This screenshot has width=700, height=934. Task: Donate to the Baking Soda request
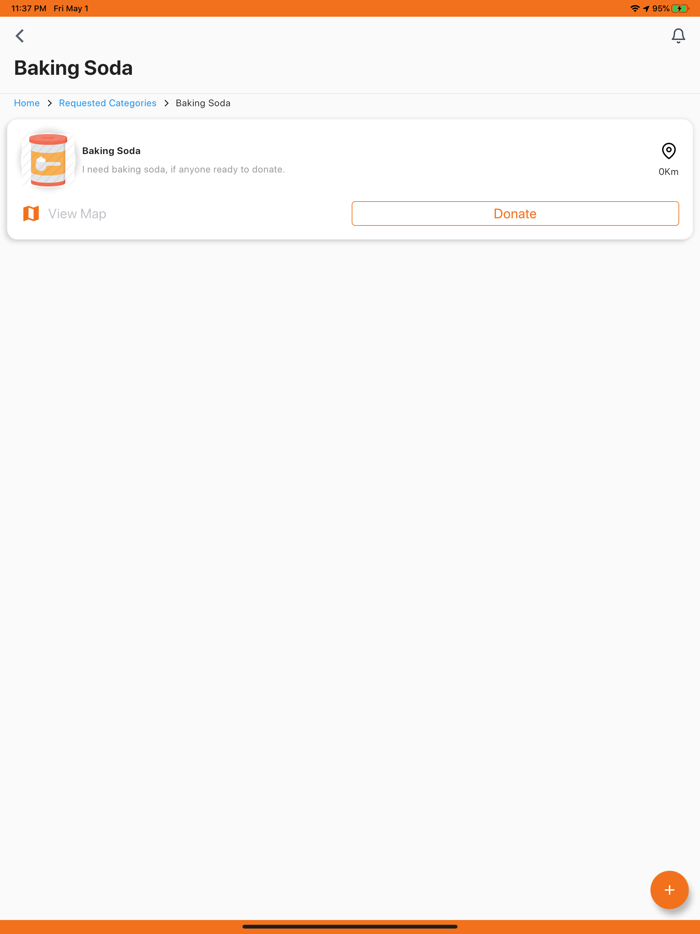coord(515,213)
